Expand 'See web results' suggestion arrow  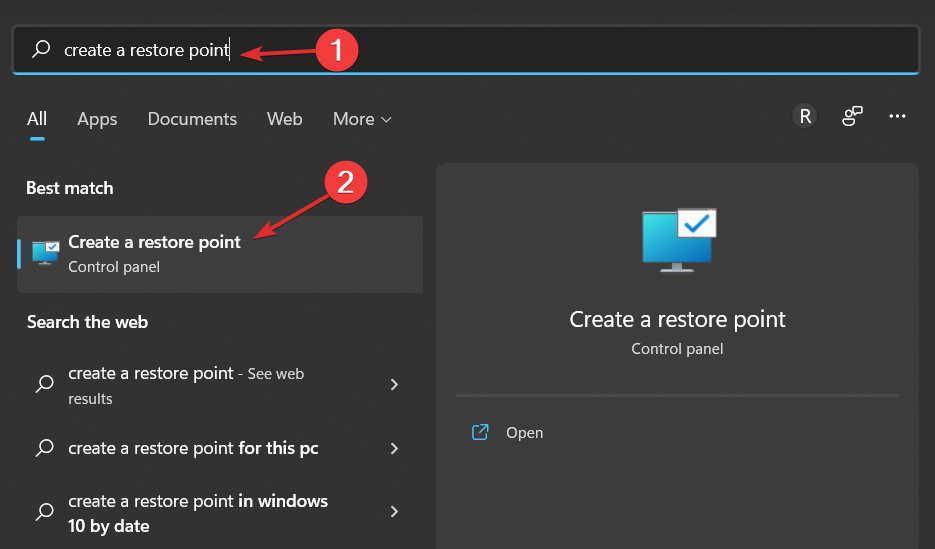pyautogui.click(x=394, y=384)
